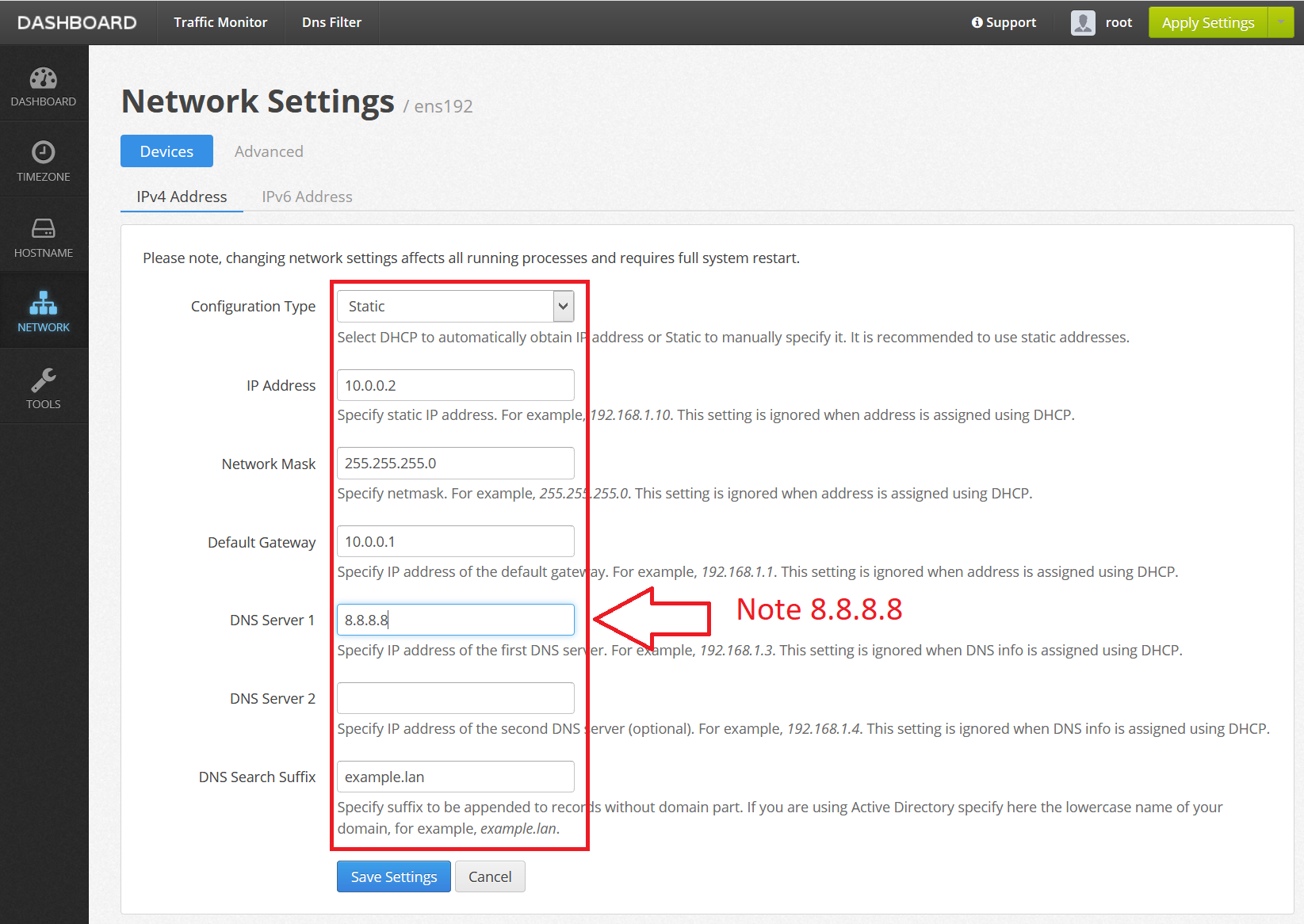Select the IPv4 Address tab
The image size is (1304, 924).
[182, 197]
